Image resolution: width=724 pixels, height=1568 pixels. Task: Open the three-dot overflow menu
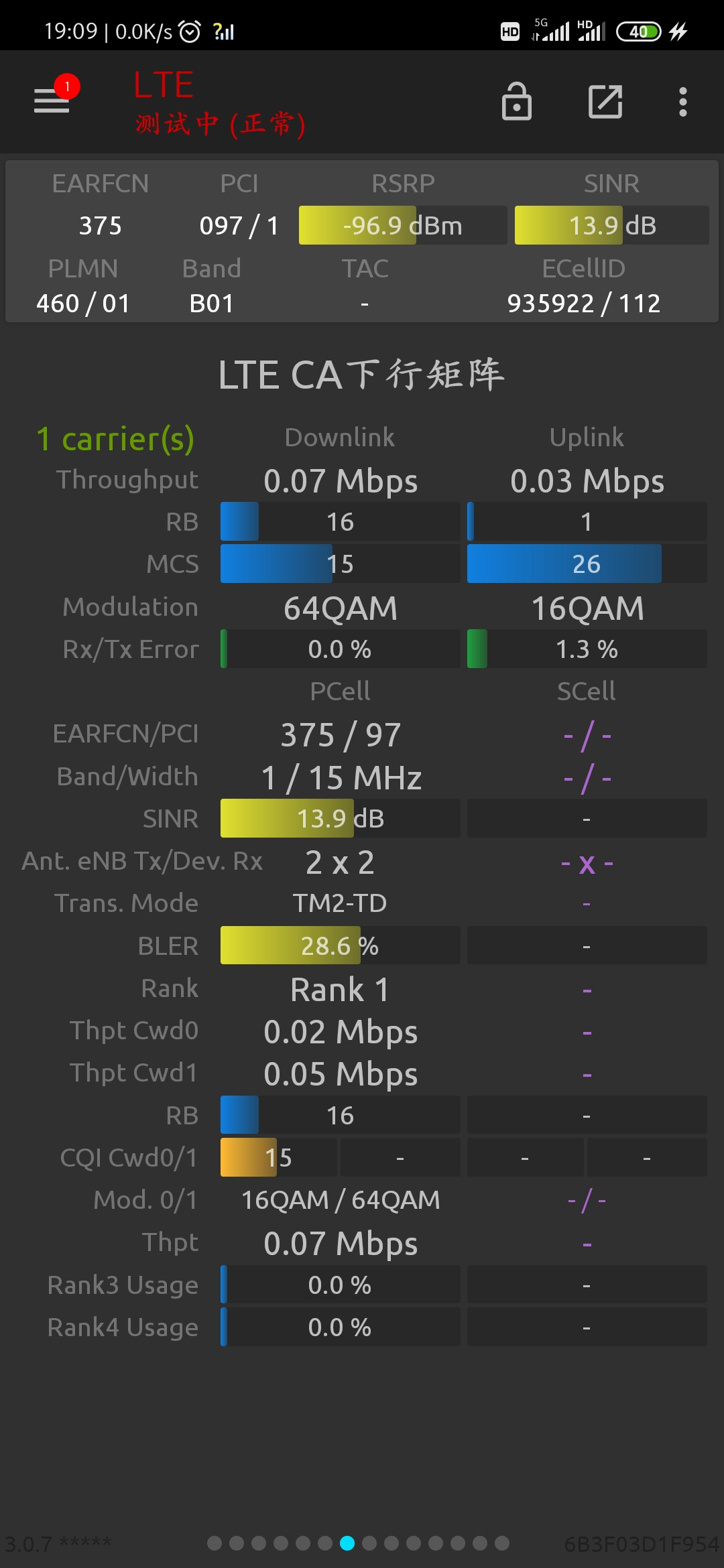[682, 102]
